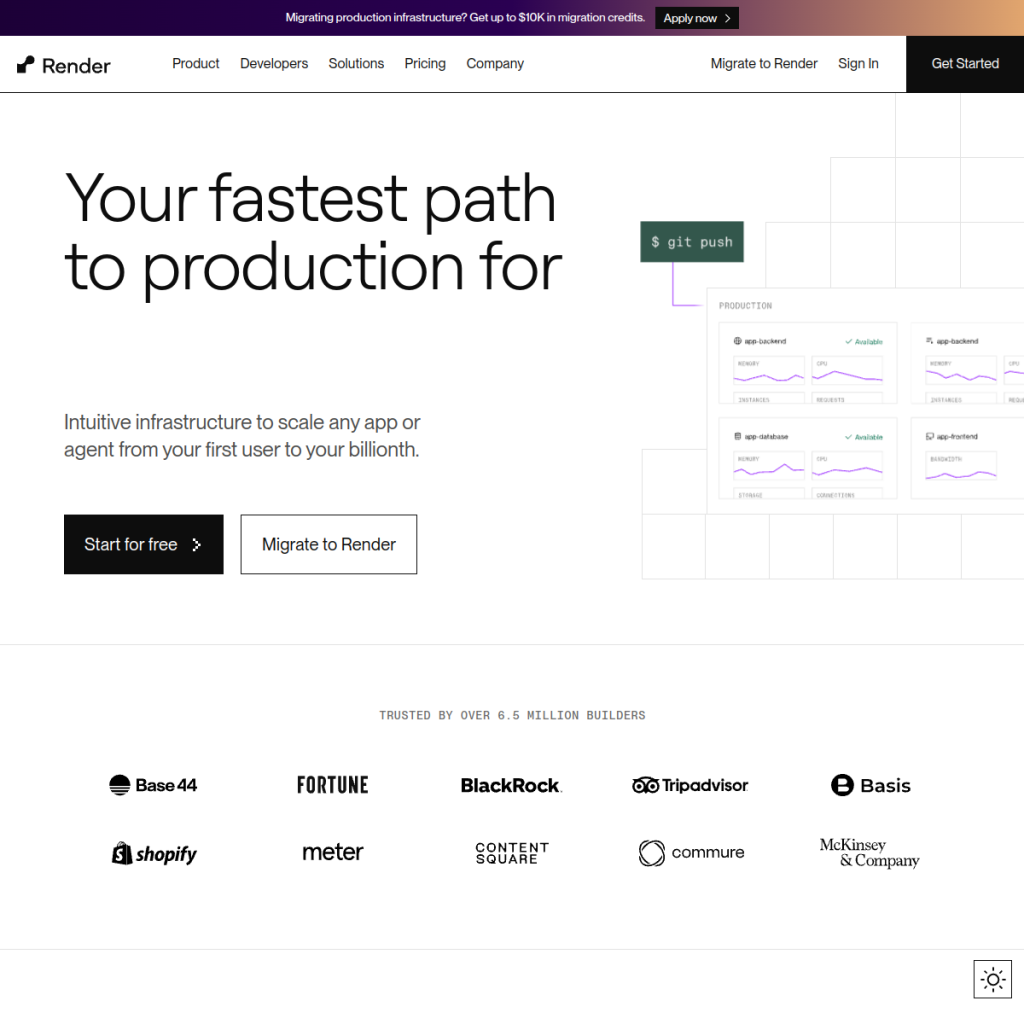Click the Get Started button
The height and width of the screenshot is (1024, 1024).
pos(965,64)
